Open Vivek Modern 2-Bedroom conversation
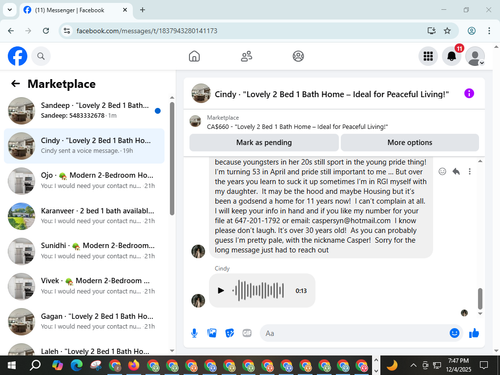The height and width of the screenshot is (375, 500). (x=84, y=286)
